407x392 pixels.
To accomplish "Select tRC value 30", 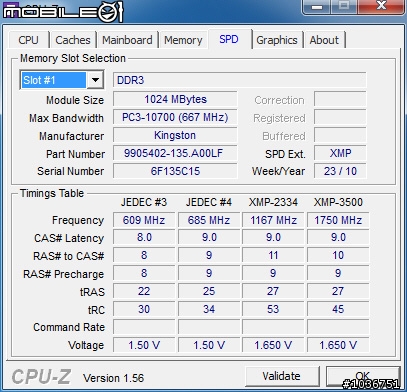I will [144, 309].
